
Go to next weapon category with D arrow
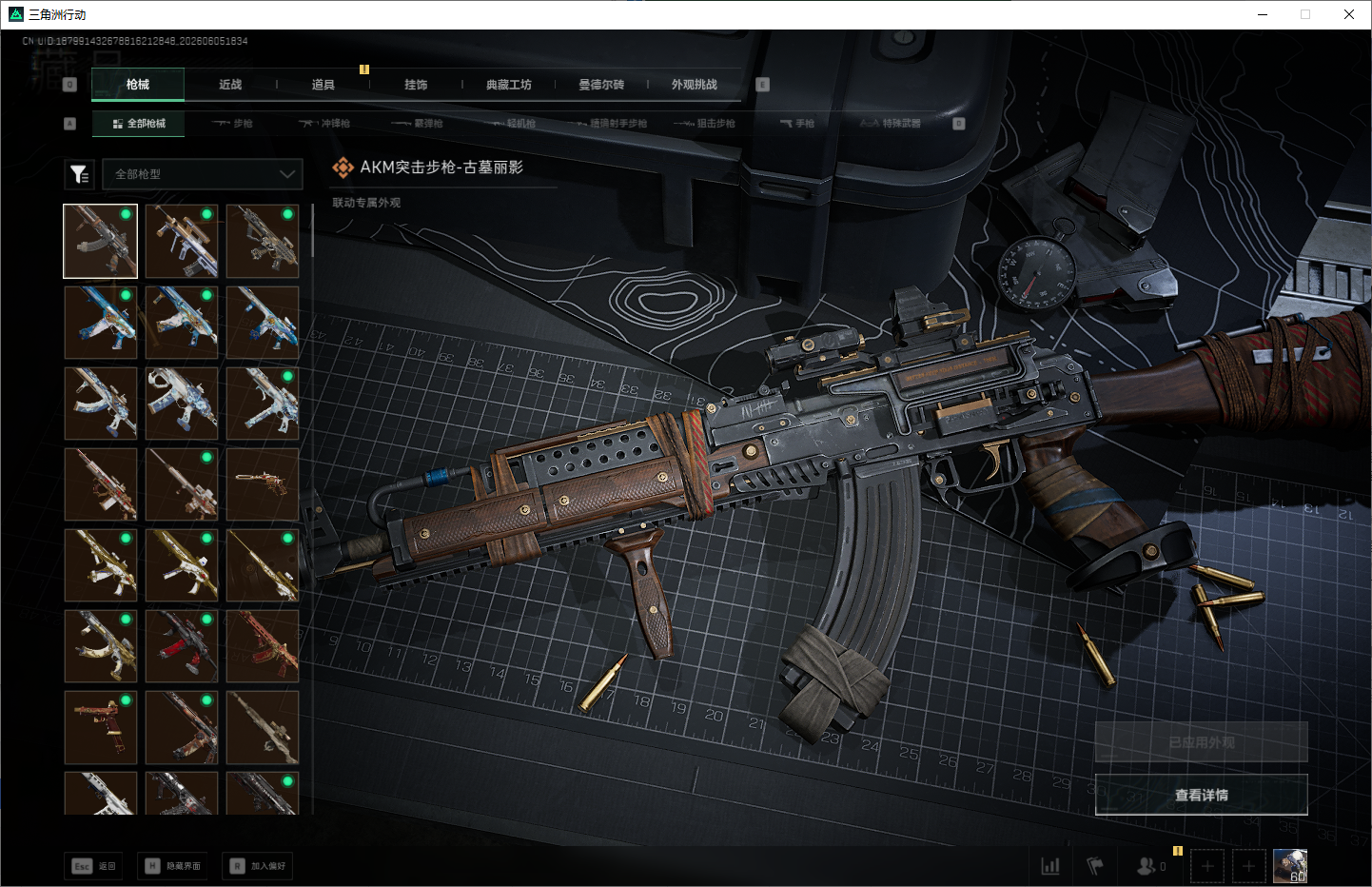959,124
